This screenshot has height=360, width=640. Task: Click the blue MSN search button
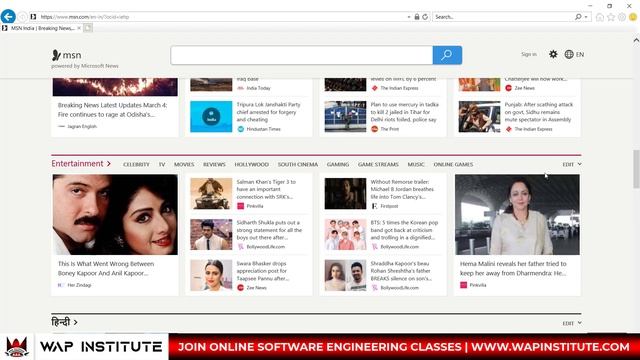pos(447,55)
